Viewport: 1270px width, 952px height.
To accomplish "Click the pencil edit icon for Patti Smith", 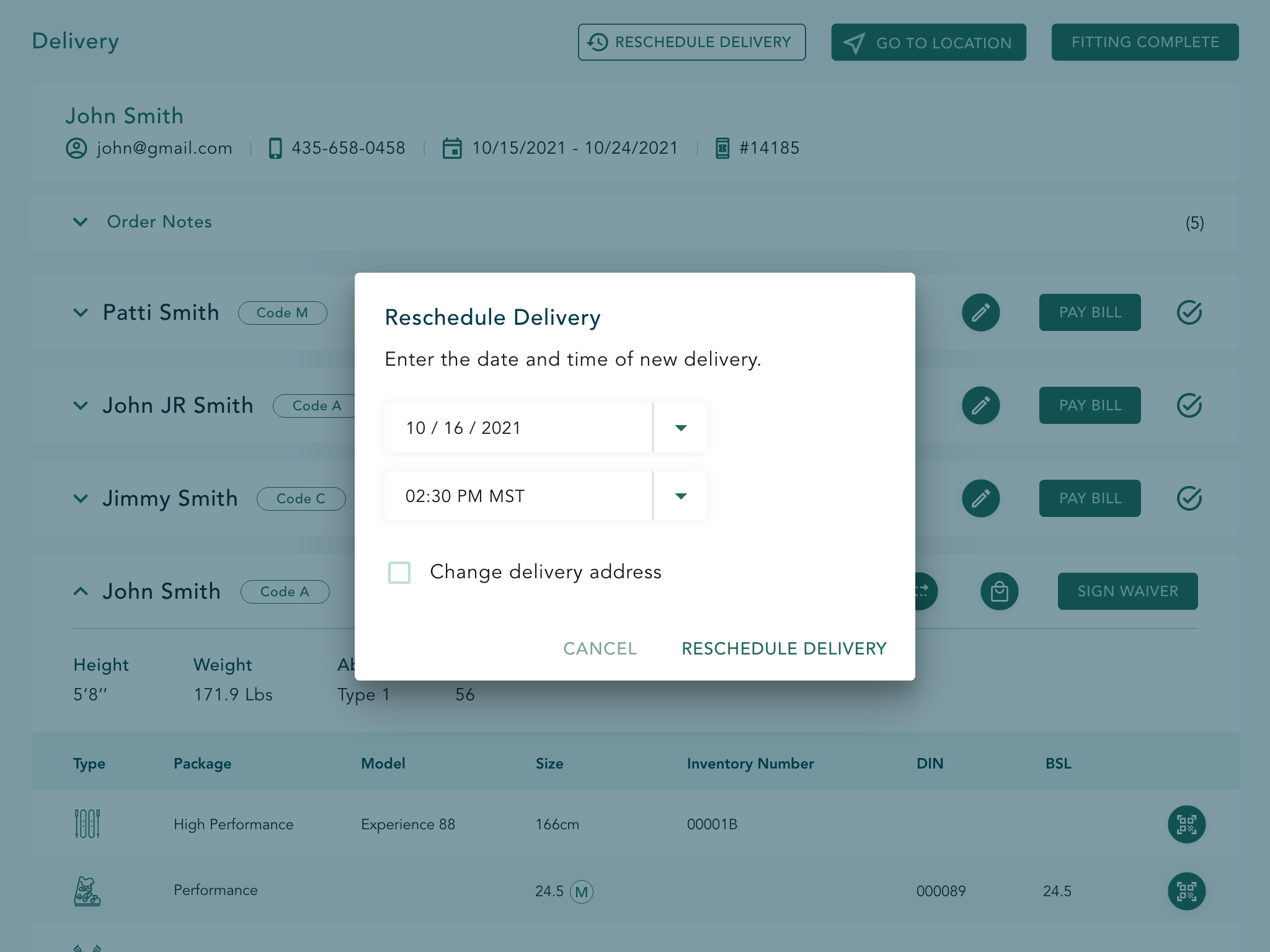I will point(980,312).
